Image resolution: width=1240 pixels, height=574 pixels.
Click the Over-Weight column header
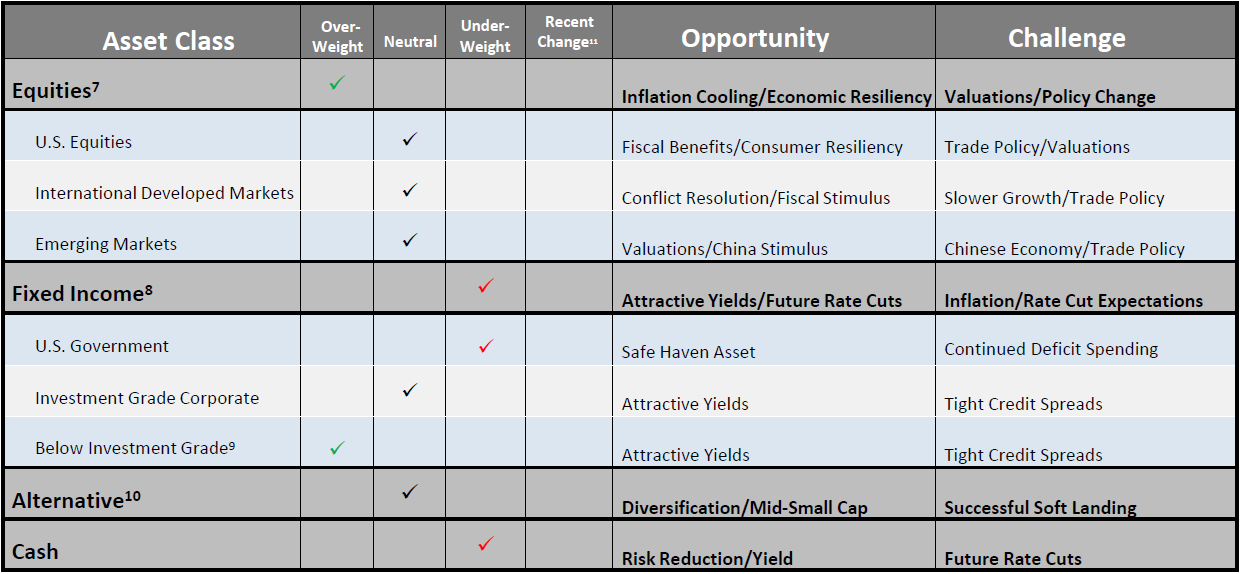[x=337, y=36]
